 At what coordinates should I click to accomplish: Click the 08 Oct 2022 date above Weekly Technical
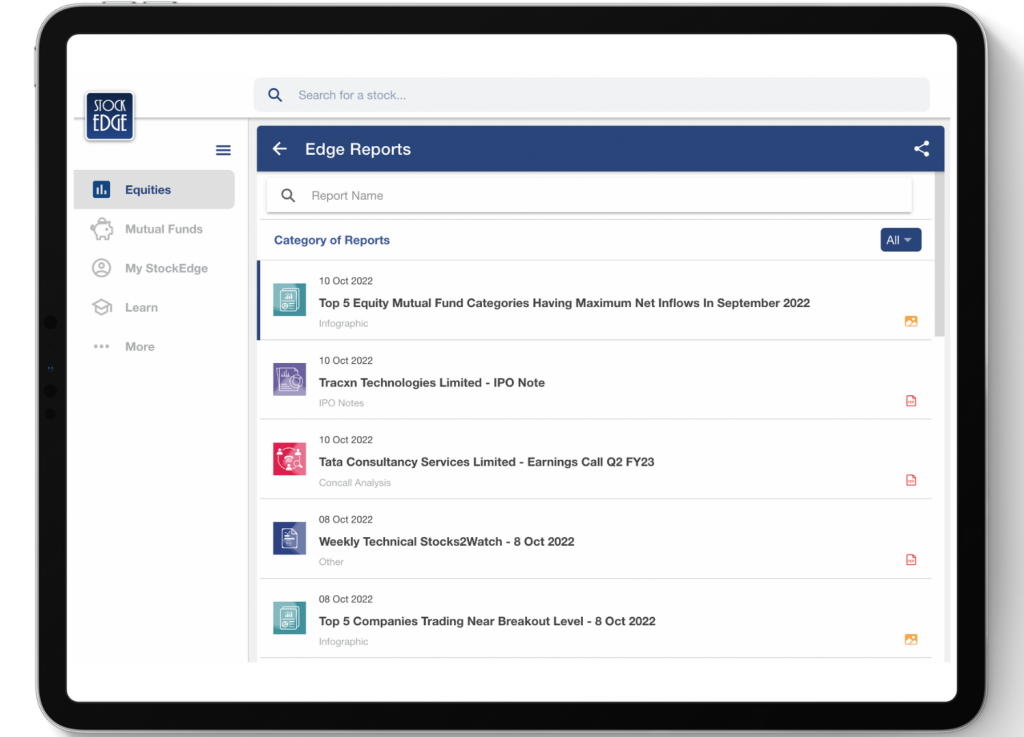[345, 520]
